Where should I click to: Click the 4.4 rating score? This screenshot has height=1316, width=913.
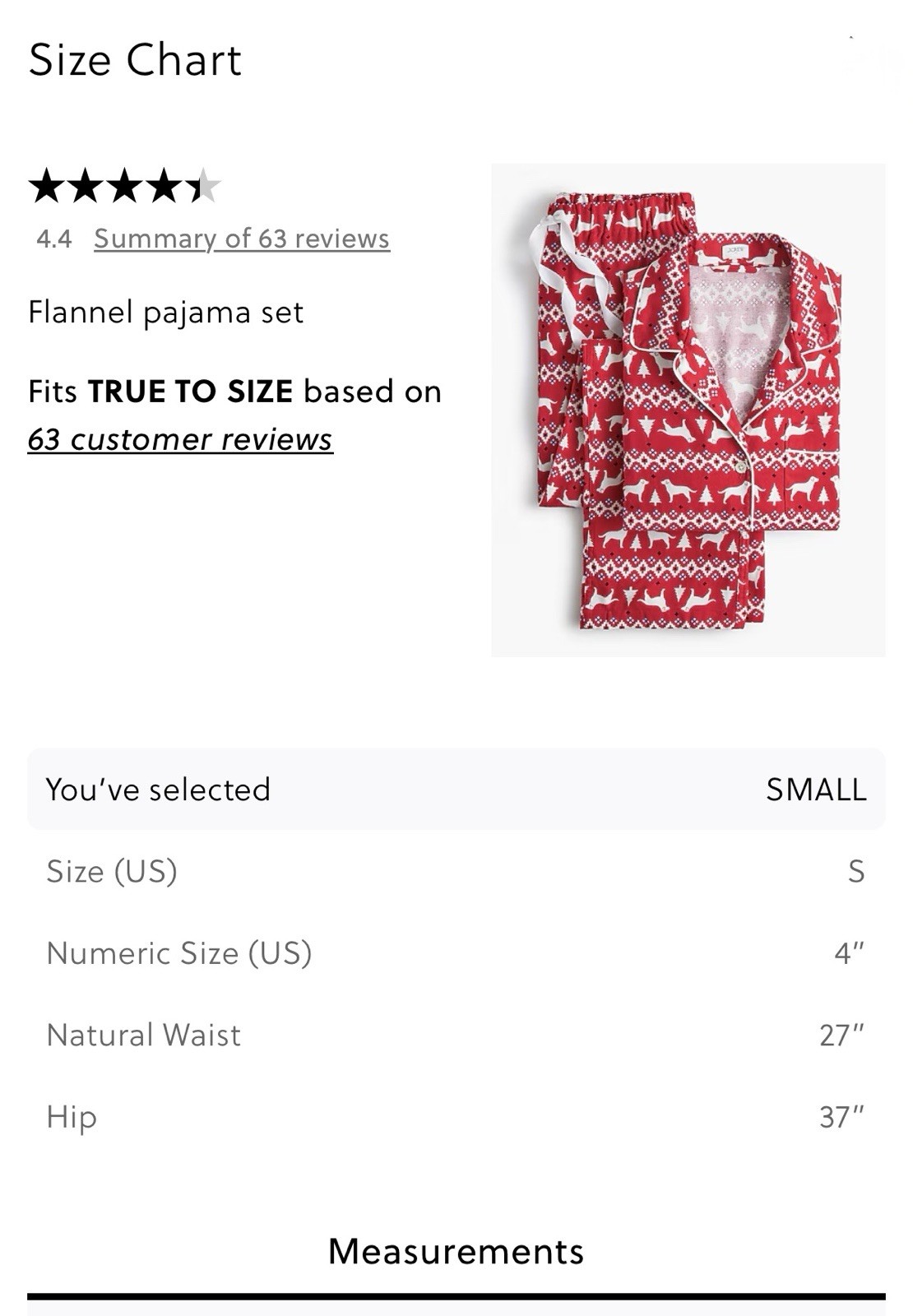pos(54,239)
